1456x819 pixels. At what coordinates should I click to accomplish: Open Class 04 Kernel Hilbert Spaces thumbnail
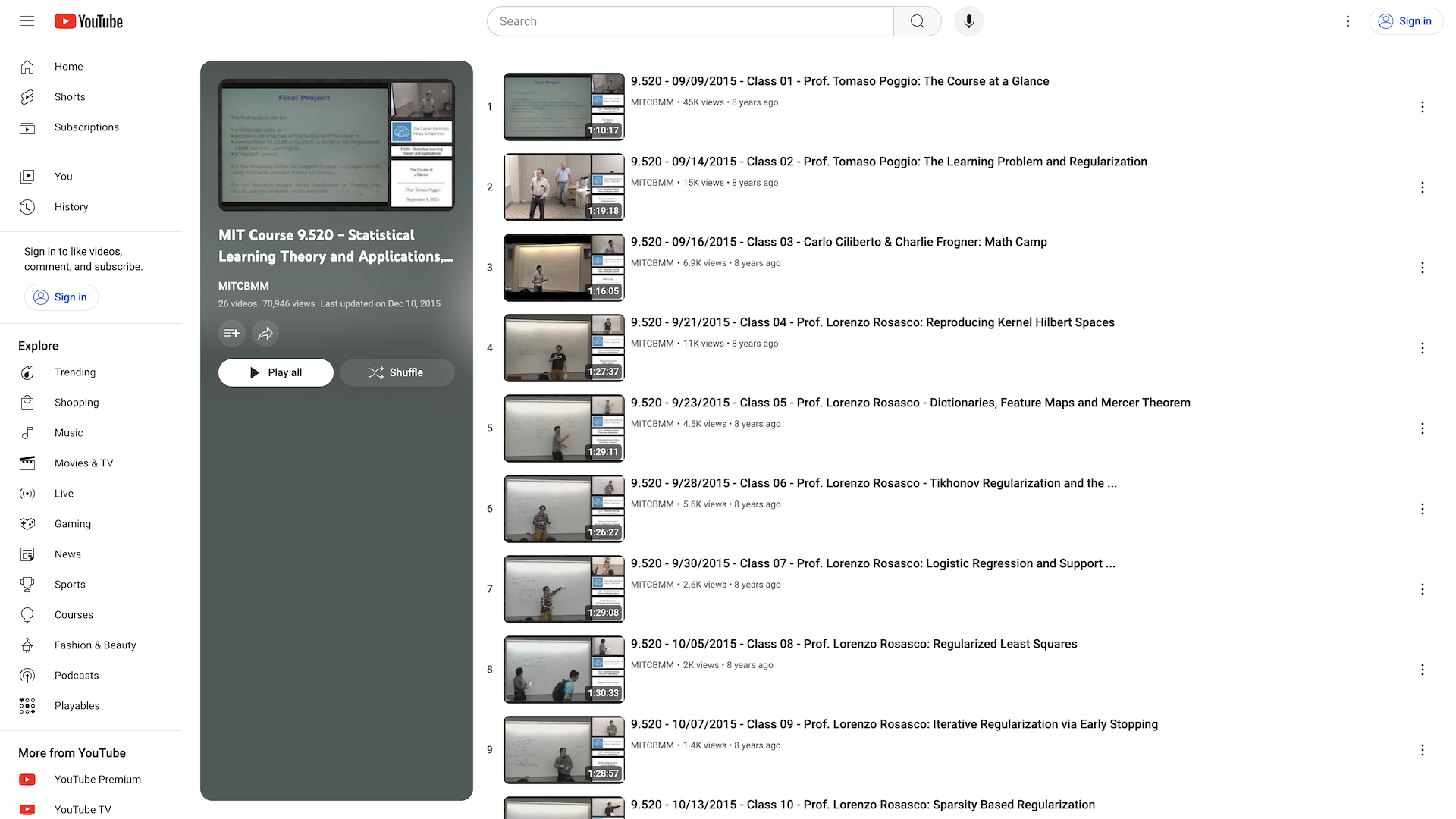point(564,348)
